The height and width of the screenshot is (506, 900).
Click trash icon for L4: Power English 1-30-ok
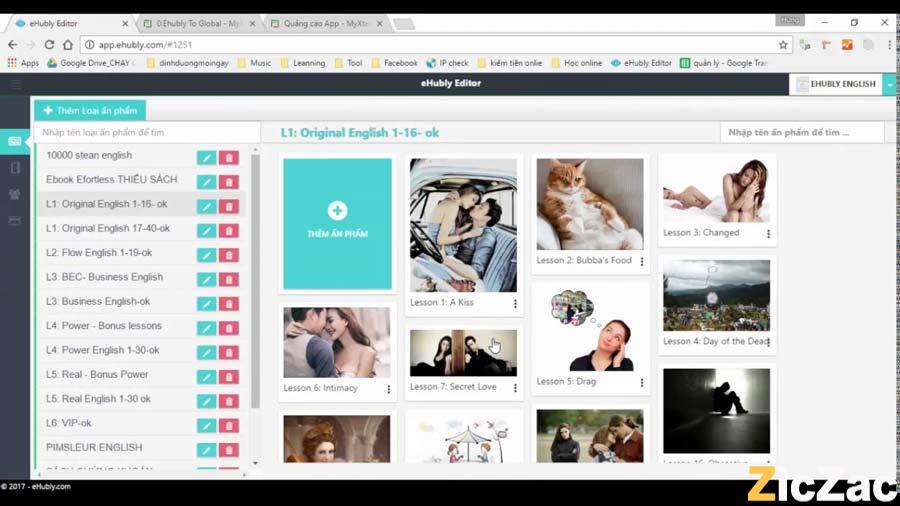(229, 352)
